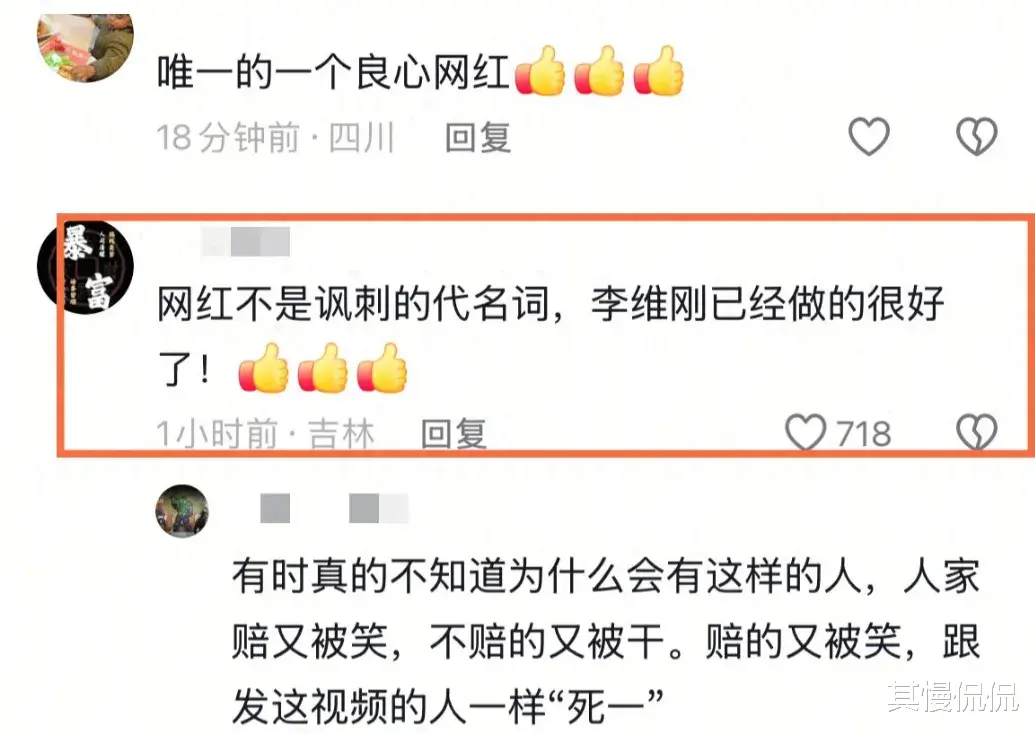Open the 暴富 avatar profile
This screenshot has height=734, width=1035.
pos(85,267)
